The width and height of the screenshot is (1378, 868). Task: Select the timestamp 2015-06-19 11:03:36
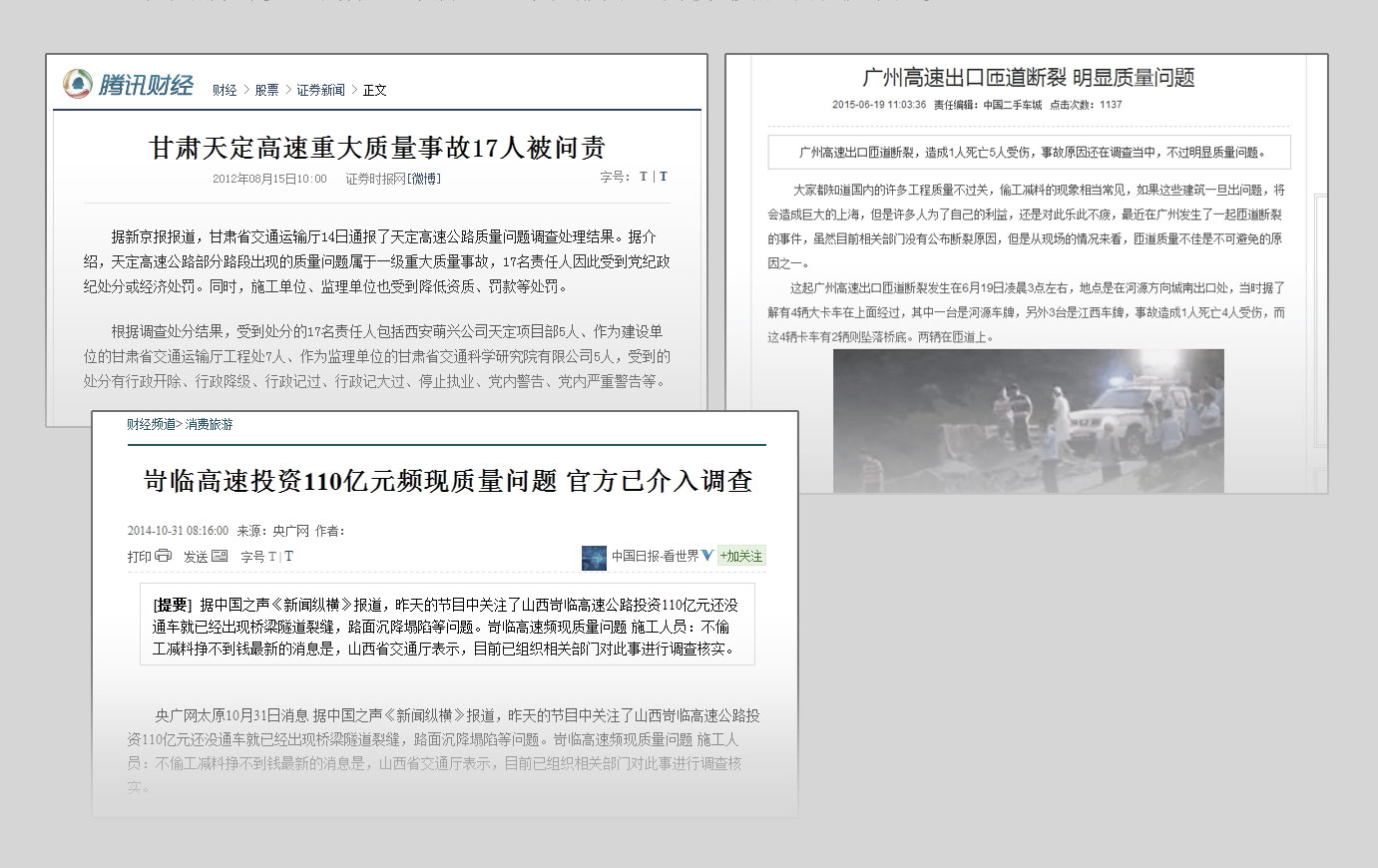click(879, 105)
